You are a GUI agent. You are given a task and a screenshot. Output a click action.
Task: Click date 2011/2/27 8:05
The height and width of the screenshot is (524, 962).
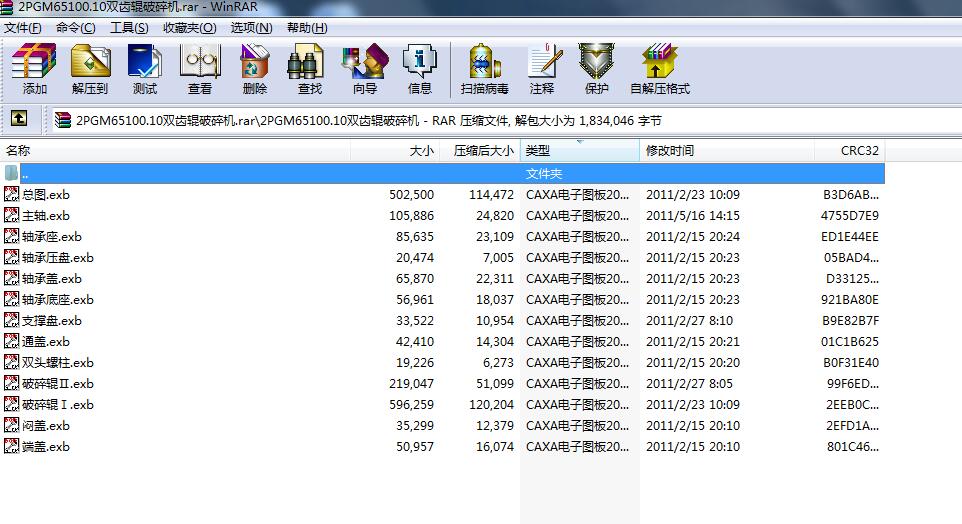(x=689, y=383)
